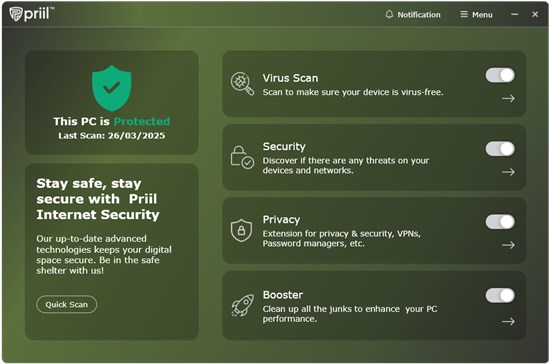Open the Notification label text
The image size is (550, 364).
419,15
